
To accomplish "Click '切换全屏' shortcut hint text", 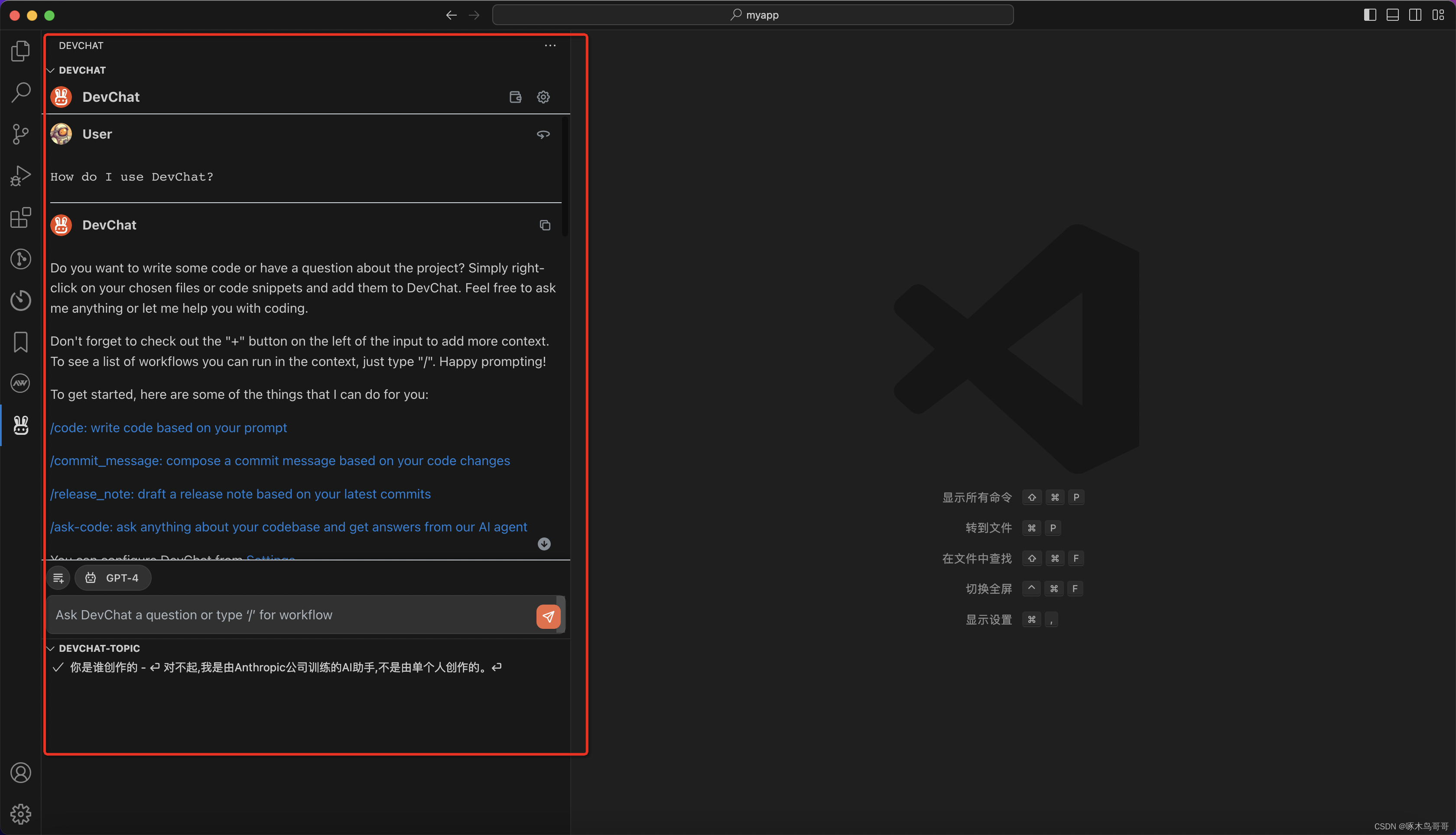I will [988, 589].
